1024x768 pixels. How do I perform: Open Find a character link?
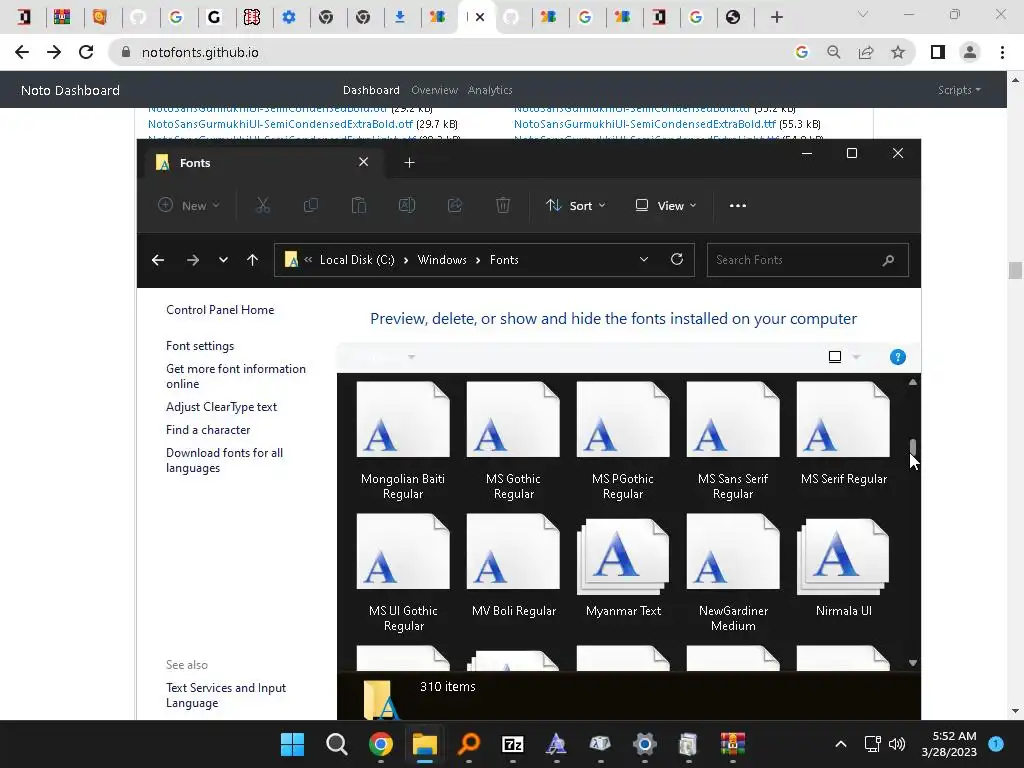[x=208, y=430]
